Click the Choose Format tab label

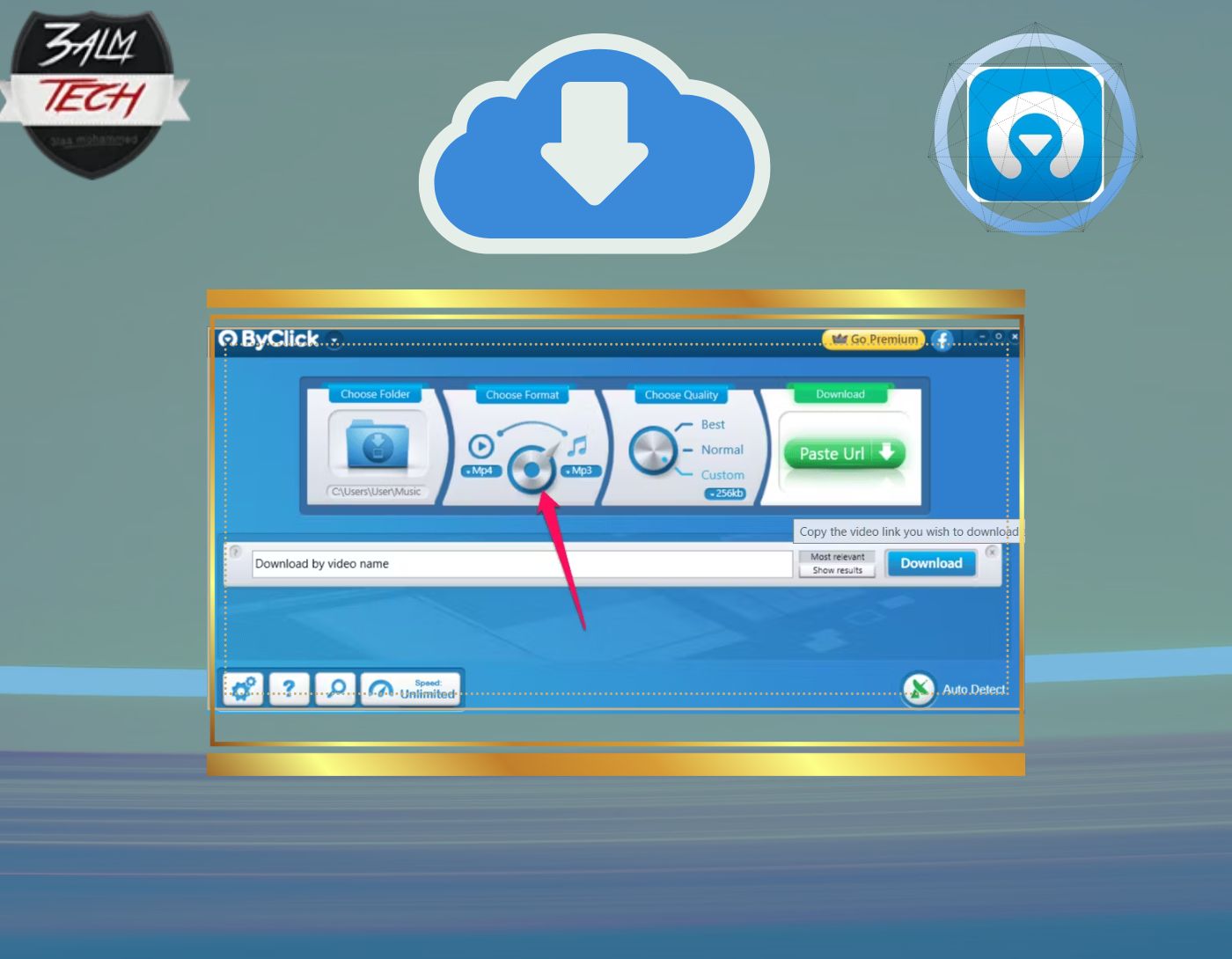[522, 395]
